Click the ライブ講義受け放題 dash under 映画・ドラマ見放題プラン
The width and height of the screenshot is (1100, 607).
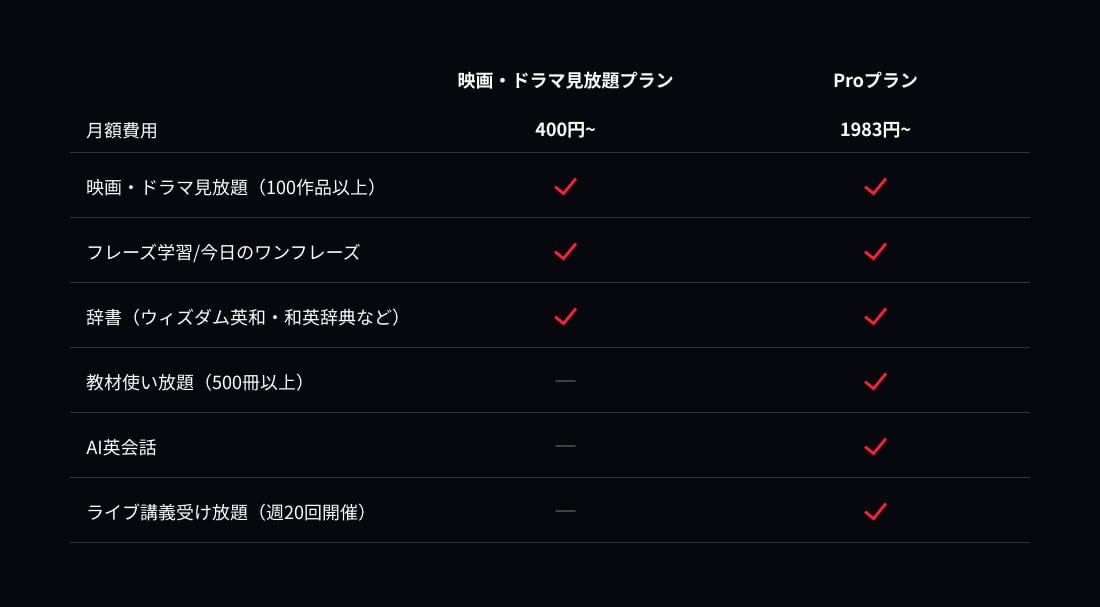click(565, 511)
